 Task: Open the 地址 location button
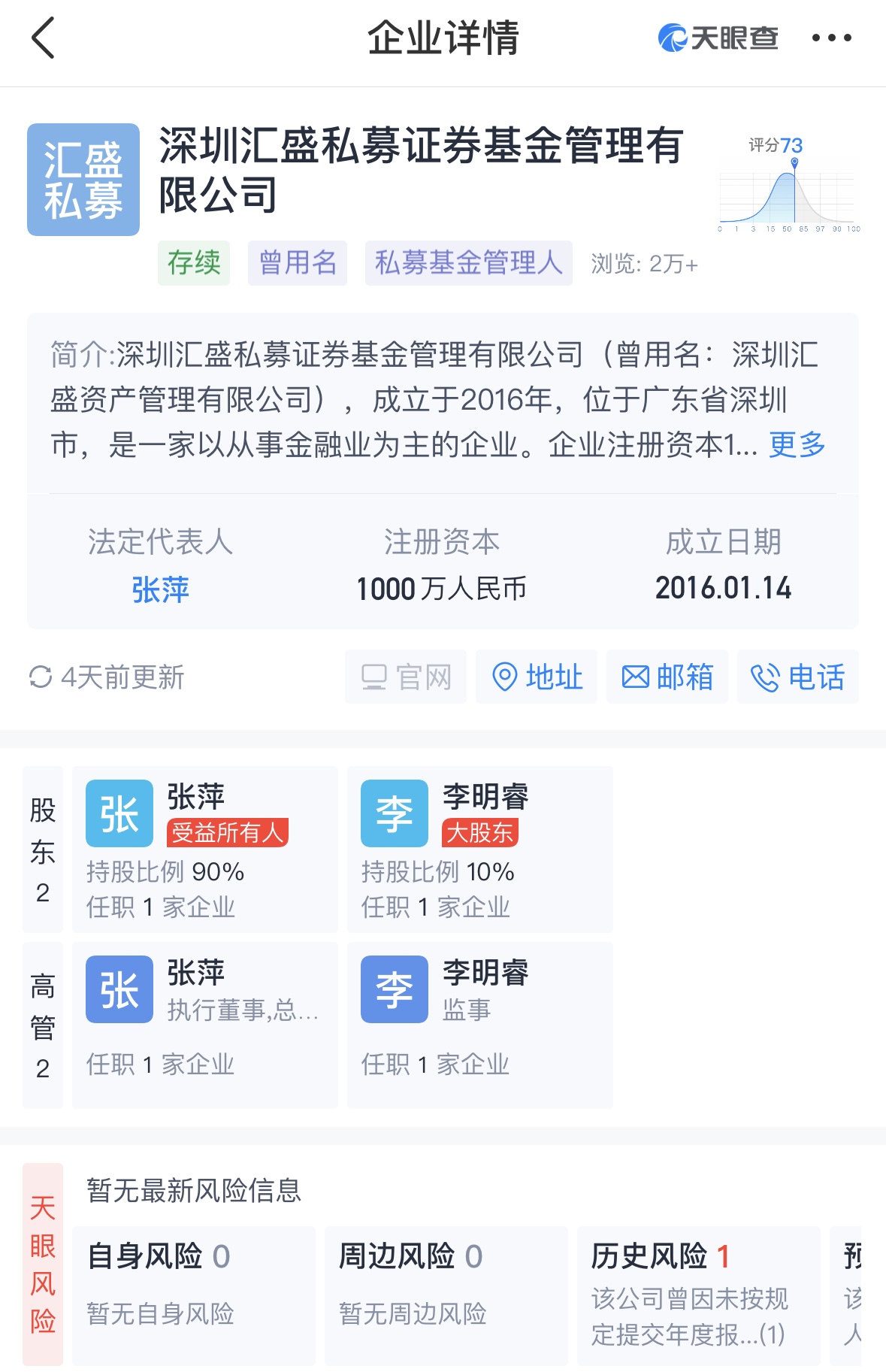(x=537, y=677)
